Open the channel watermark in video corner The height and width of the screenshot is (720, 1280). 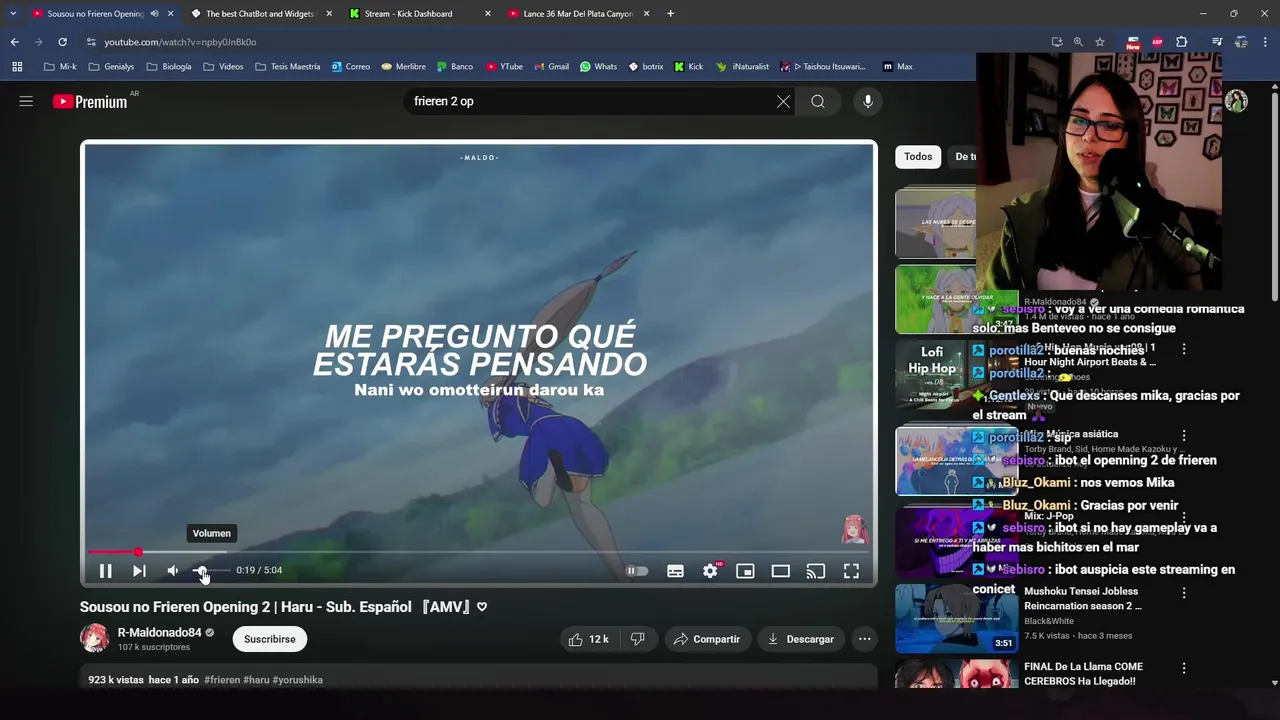click(854, 529)
